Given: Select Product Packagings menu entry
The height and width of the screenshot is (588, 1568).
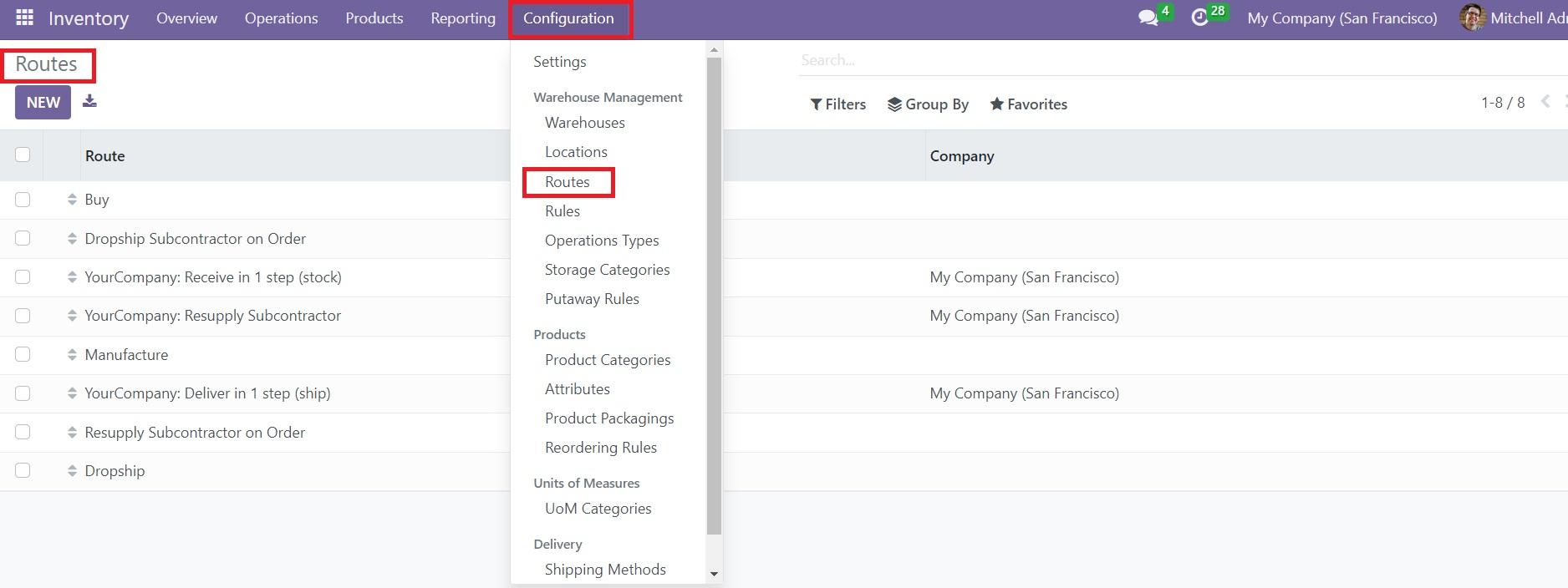Looking at the screenshot, I should point(609,418).
